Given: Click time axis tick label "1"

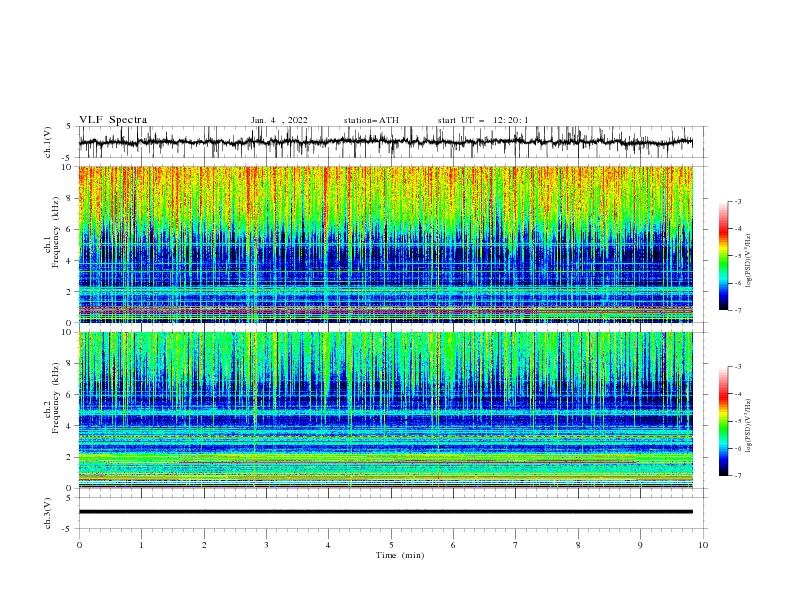Looking at the screenshot, I should pyautogui.click(x=141, y=545).
